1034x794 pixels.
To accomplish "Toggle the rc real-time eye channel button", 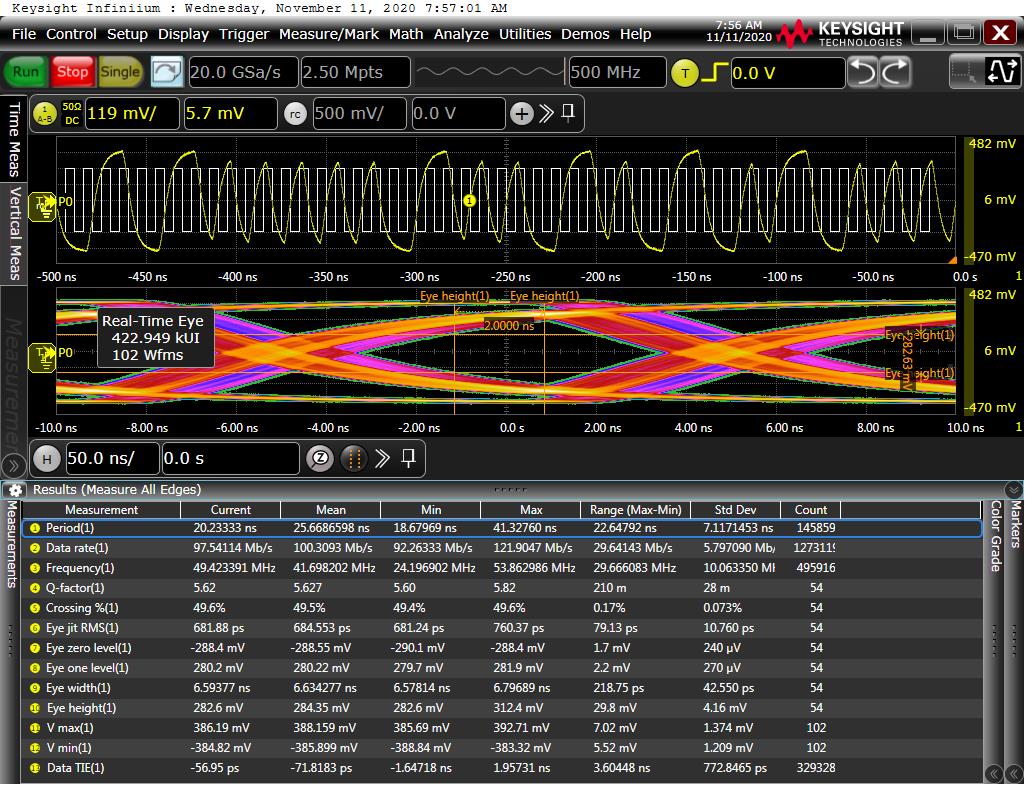I will click(x=295, y=114).
